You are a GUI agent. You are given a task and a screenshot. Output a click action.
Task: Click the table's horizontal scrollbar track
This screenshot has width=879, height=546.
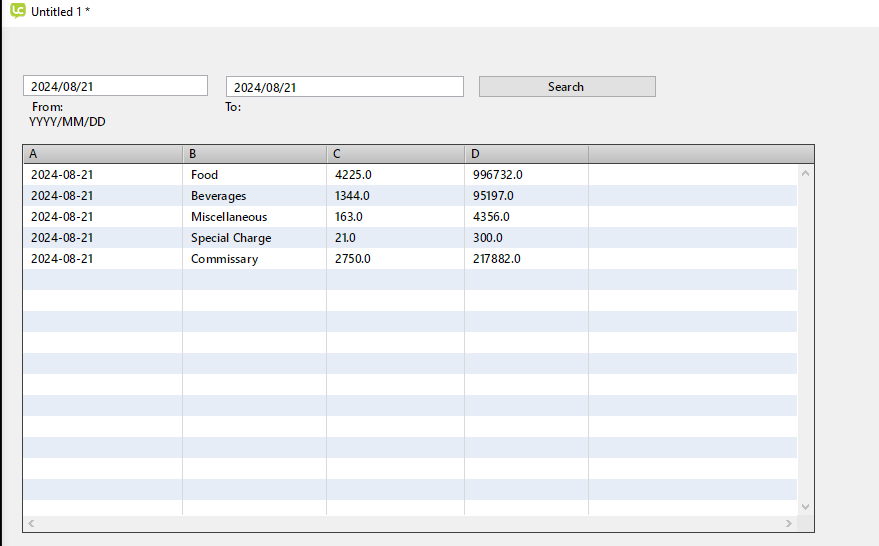click(x=410, y=524)
